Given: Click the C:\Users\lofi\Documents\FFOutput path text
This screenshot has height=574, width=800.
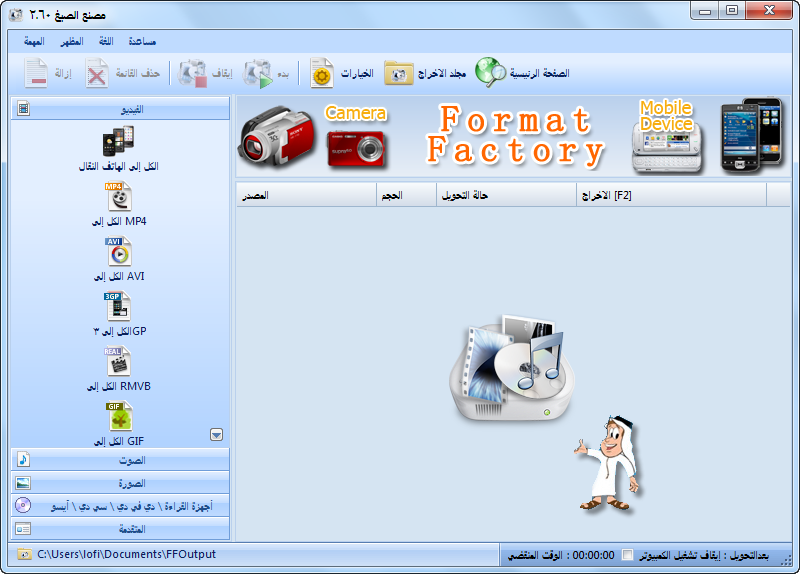Looking at the screenshot, I should point(127,554).
